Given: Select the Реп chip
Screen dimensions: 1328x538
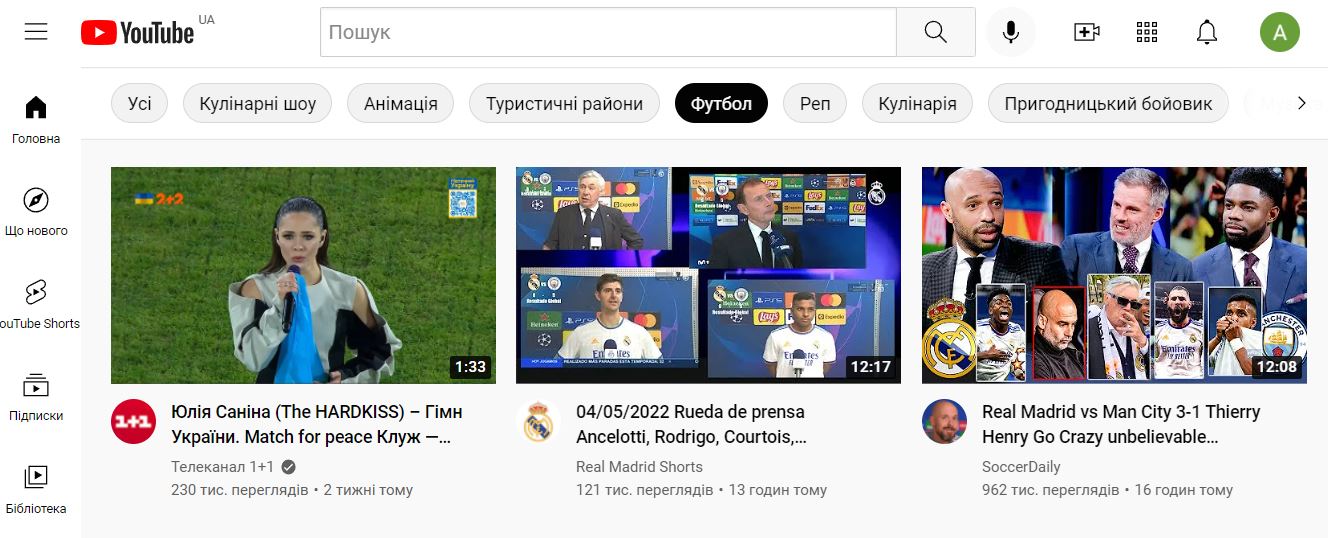Looking at the screenshot, I should [815, 103].
